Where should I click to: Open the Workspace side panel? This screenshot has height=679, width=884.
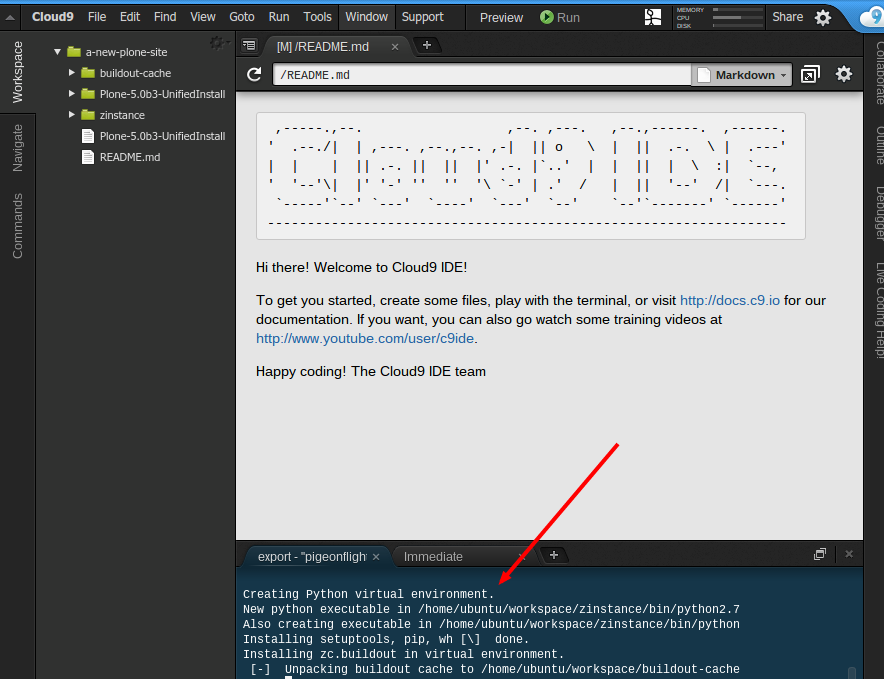[x=17, y=72]
